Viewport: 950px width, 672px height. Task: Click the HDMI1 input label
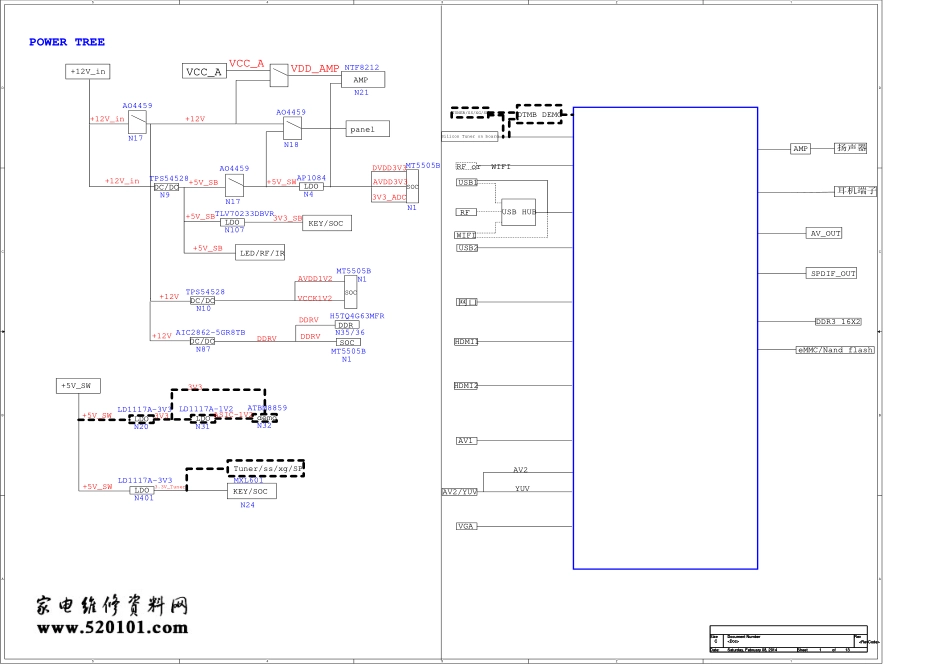click(x=466, y=342)
